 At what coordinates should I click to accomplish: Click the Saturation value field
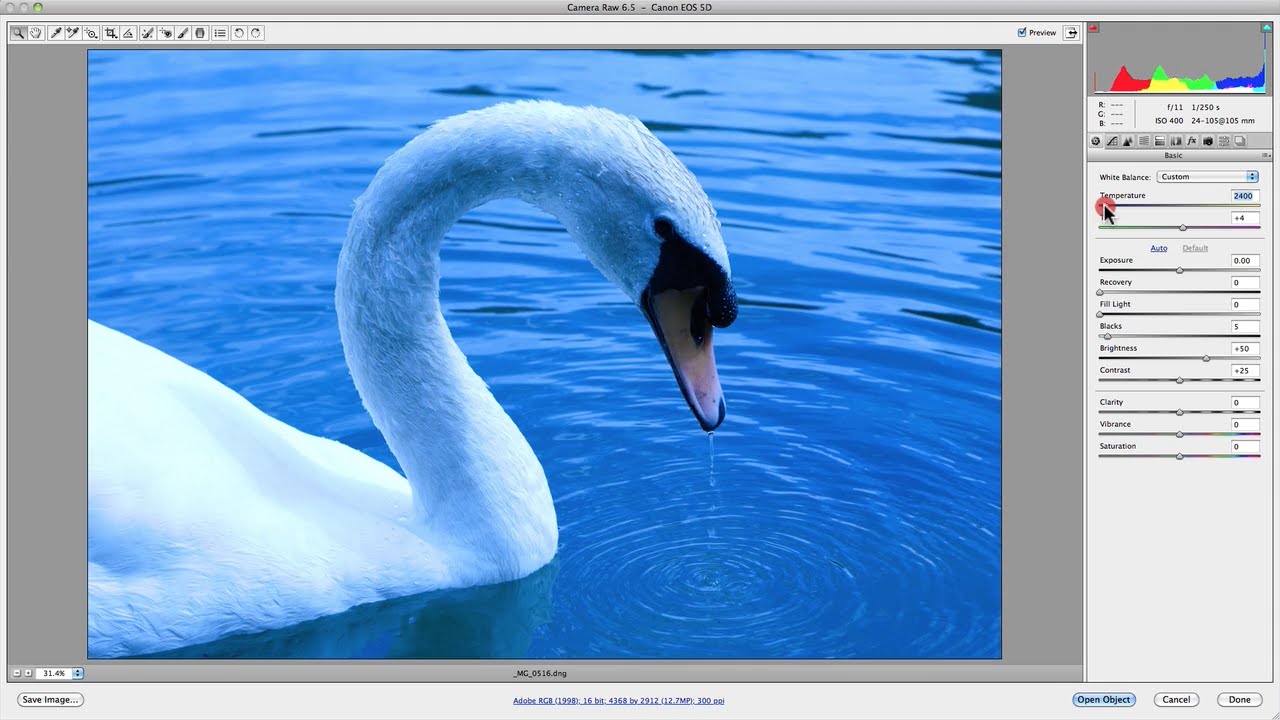(x=1245, y=447)
